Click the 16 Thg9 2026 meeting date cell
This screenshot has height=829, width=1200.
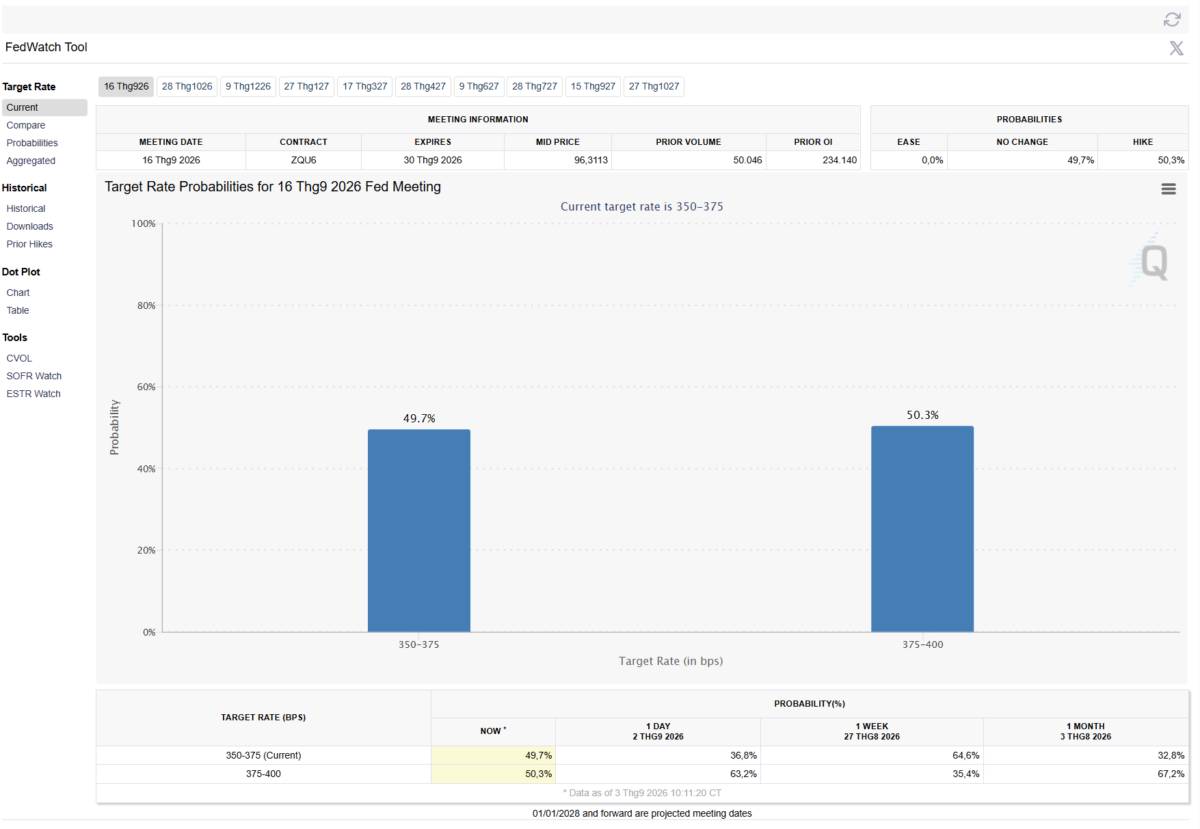click(x=171, y=160)
